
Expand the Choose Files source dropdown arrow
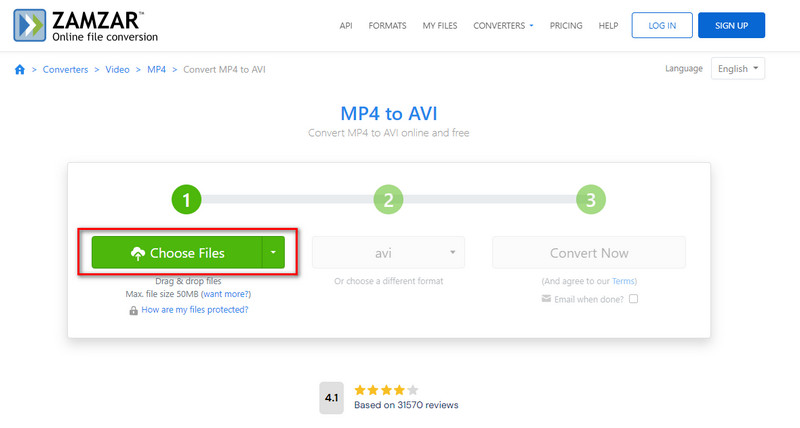273,253
